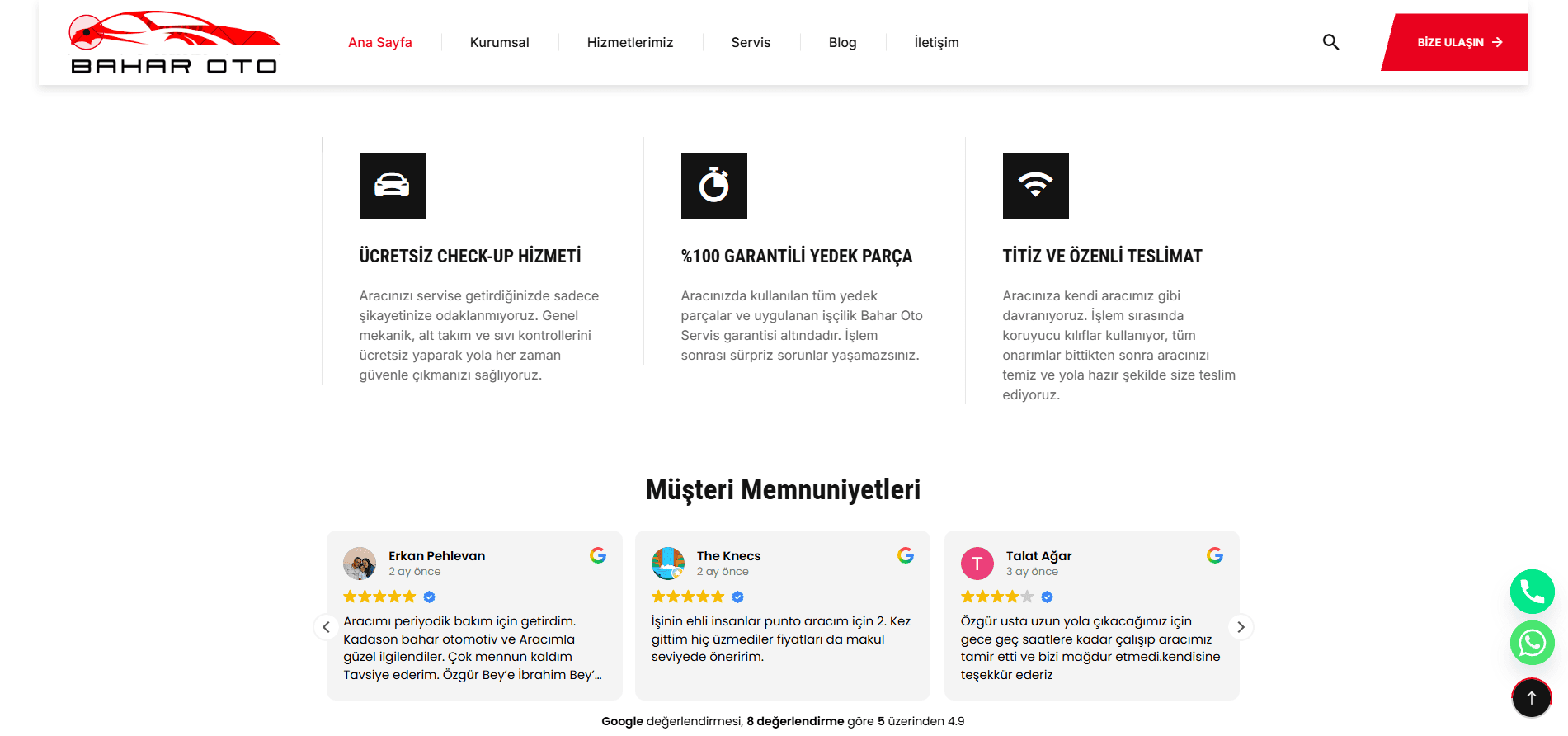Click the Google icon on Erkan Pehlevan's review
1568x736 pixels.
click(598, 555)
